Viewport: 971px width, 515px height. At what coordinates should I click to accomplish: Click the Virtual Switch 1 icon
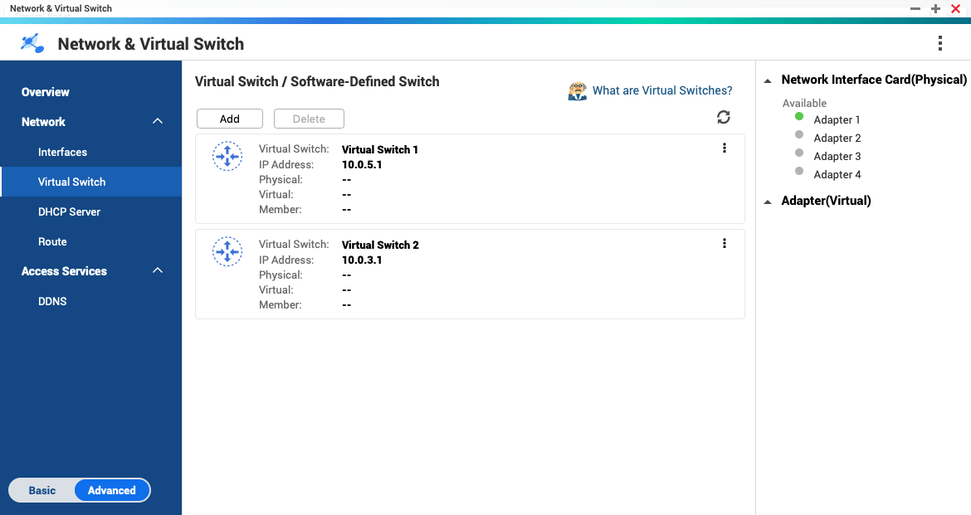[x=227, y=156]
